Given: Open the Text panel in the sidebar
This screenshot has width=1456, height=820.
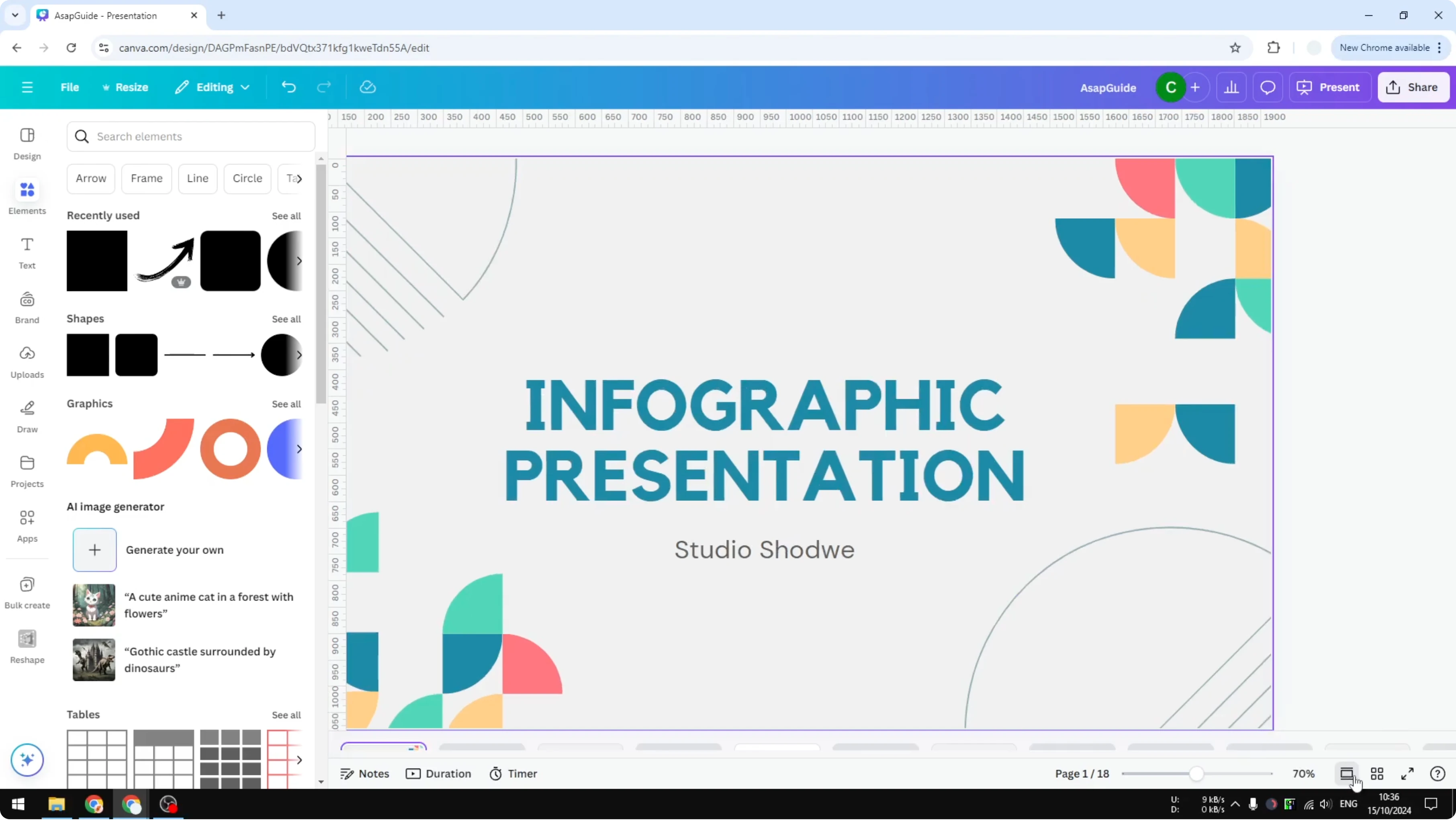Looking at the screenshot, I should (x=27, y=252).
